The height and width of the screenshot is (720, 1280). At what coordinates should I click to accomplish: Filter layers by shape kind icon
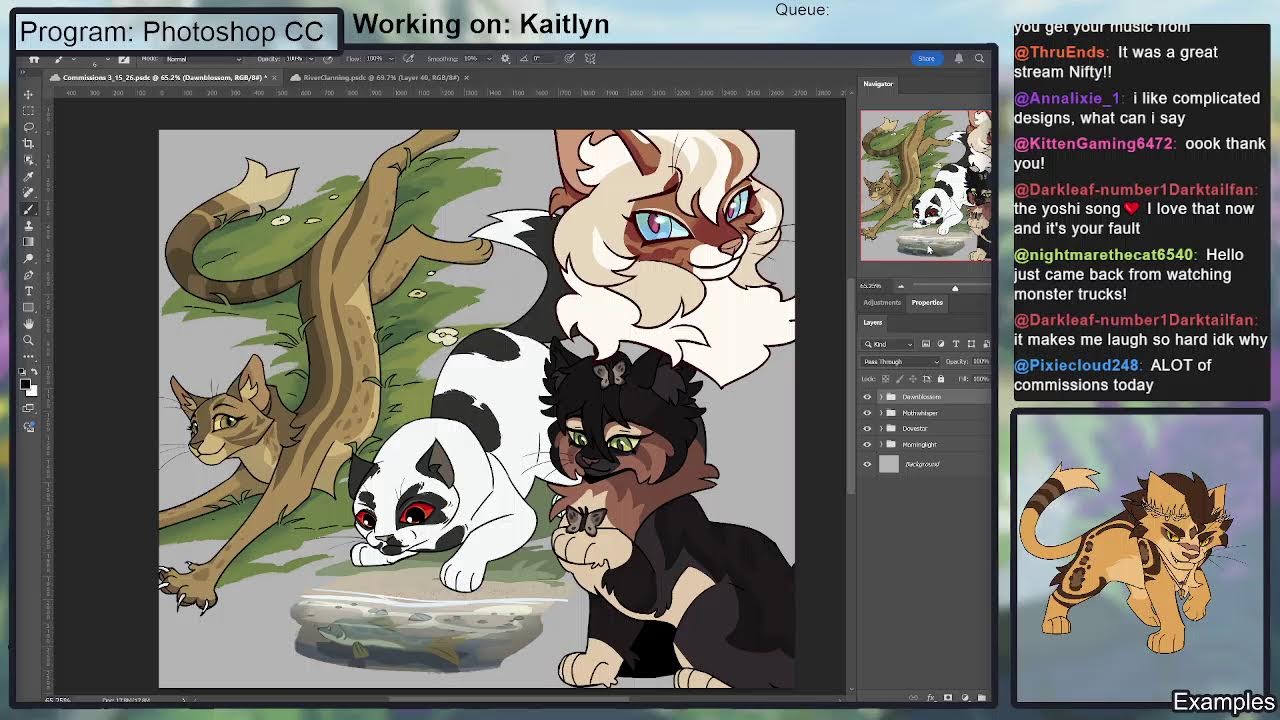[971, 344]
